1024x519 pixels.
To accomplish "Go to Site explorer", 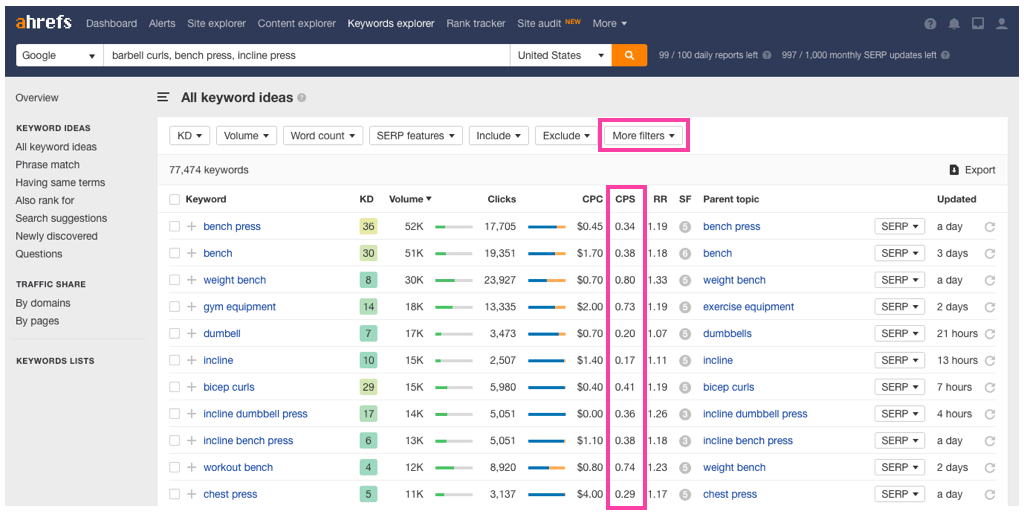I will [x=216, y=24].
